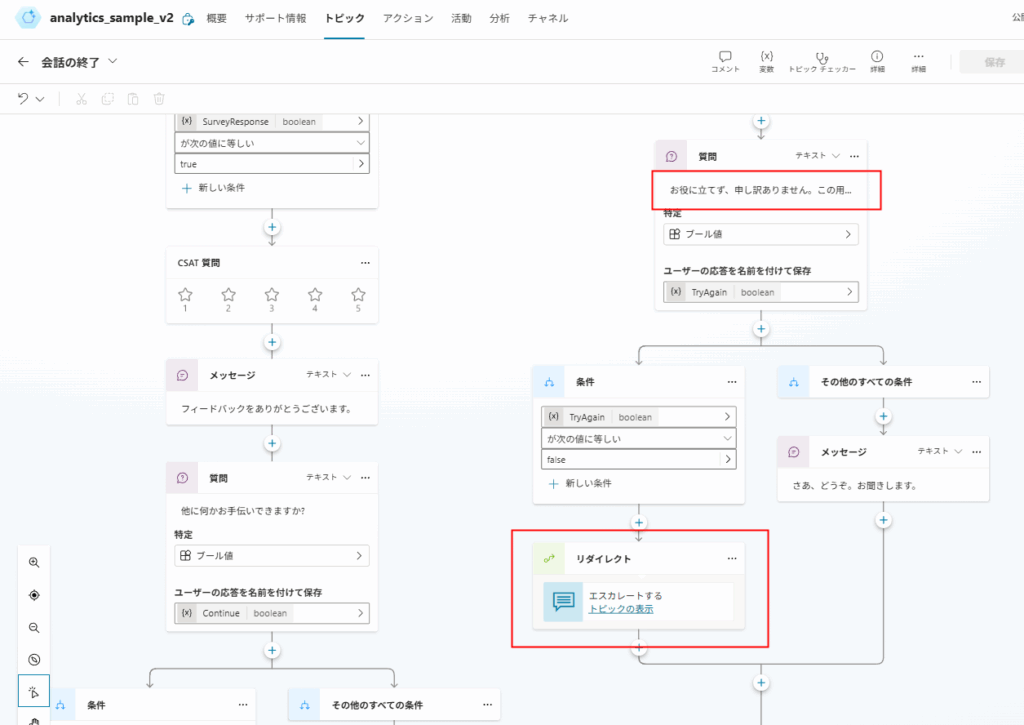Image resolution: width=1024 pixels, height=725 pixels.
Task: Change テキスト type on フィードバック message
Action: (328, 374)
